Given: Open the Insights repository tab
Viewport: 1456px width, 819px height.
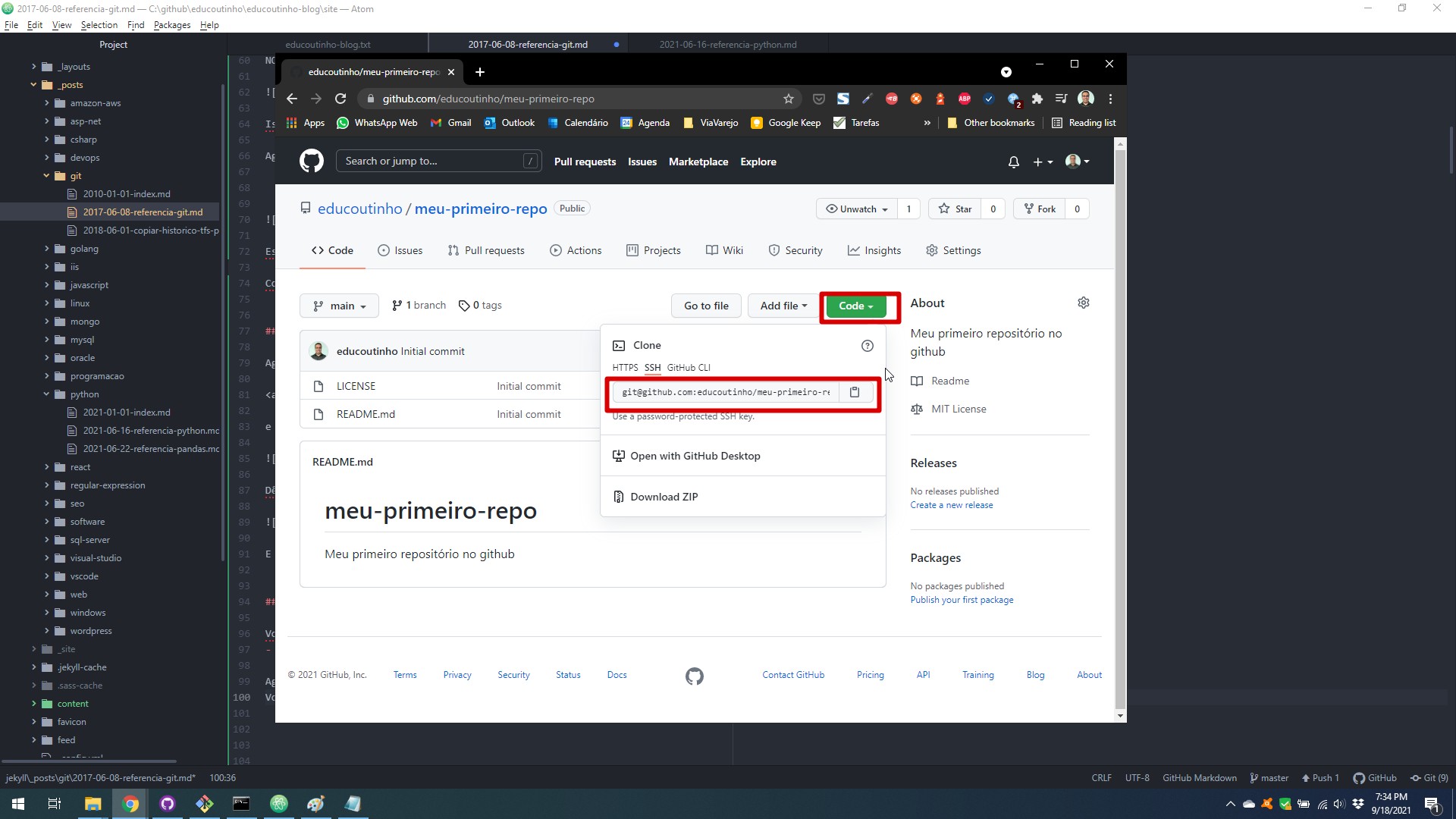Looking at the screenshot, I should click(874, 251).
